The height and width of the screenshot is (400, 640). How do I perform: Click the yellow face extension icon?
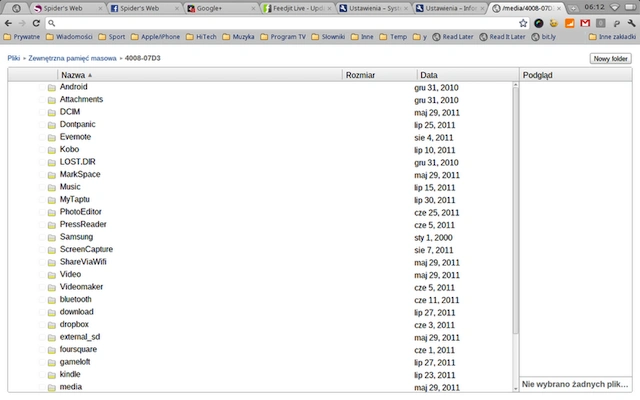point(554,23)
